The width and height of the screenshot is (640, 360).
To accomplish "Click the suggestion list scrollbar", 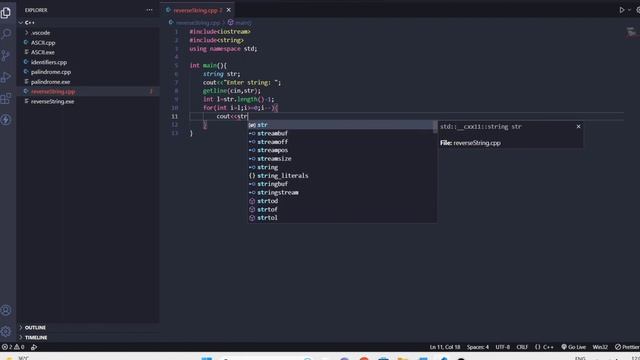I will pyautogui.click(x=435, y=127).
